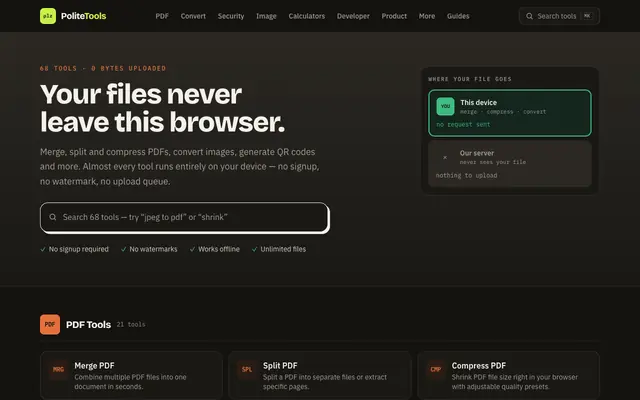Select Security in the top navigation
Screen dimensions: 640x400
click(231, 16)
